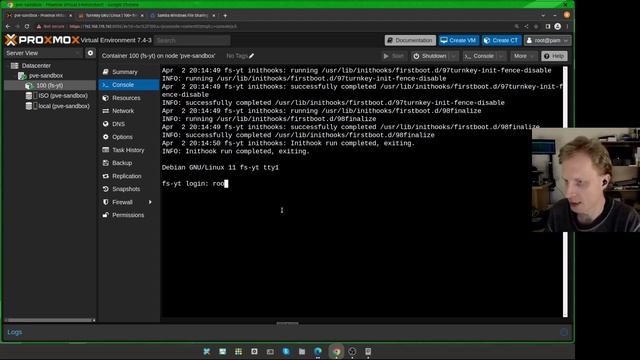Click the Summary book icon
The width and height of the screenshot is (640, 360).
pos(106,72)
